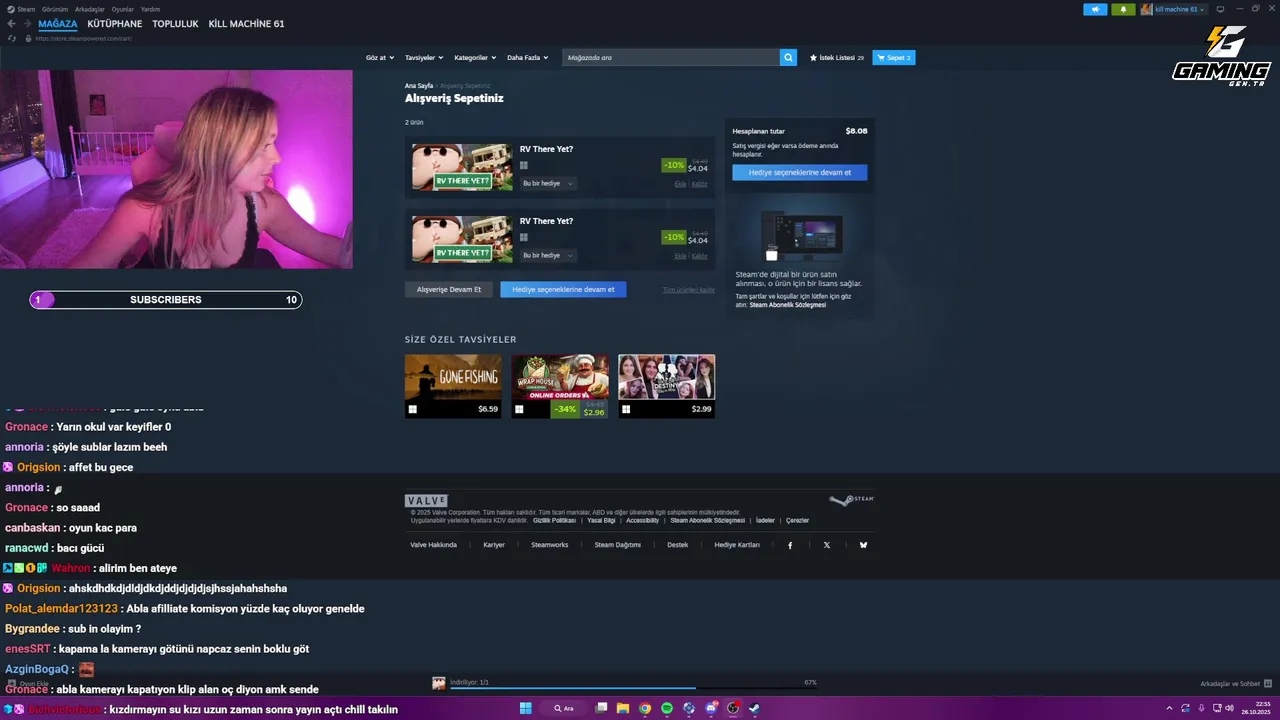Viewport: 1280px width, 720px height.
Task: Open Steam icon in the taskbar
Action: [755, 708]
